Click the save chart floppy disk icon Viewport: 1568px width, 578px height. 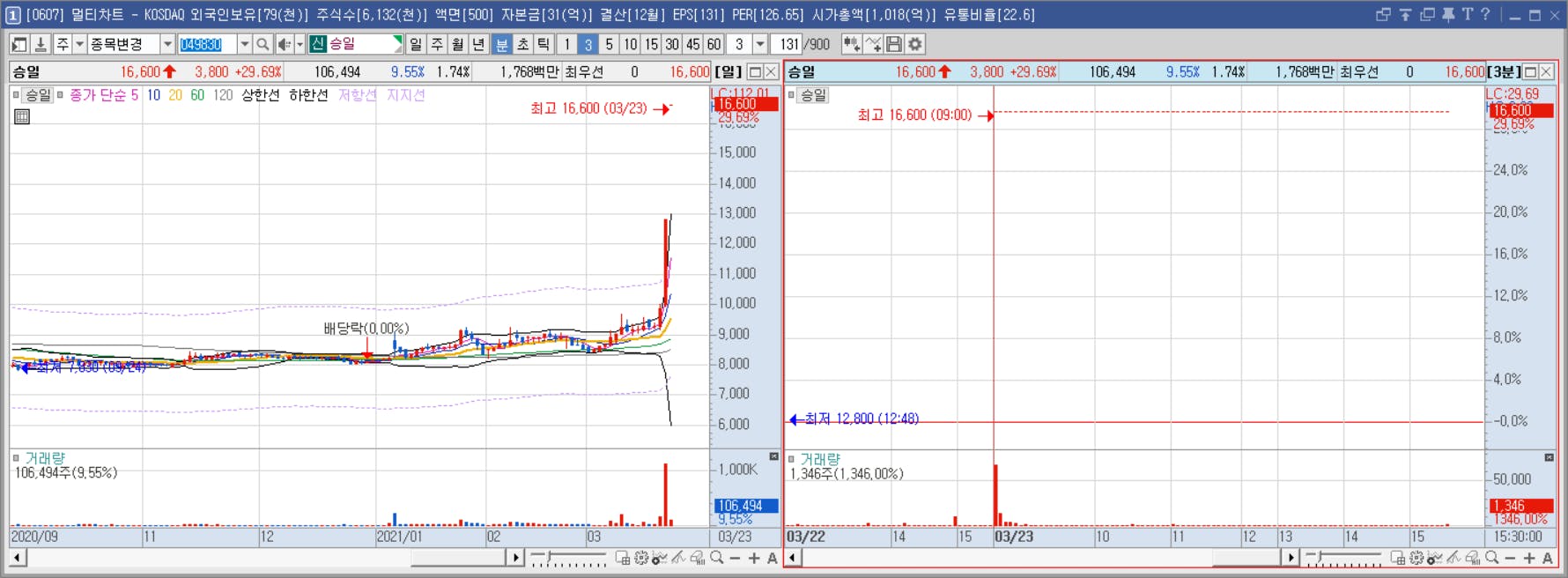tap(894, 44)
